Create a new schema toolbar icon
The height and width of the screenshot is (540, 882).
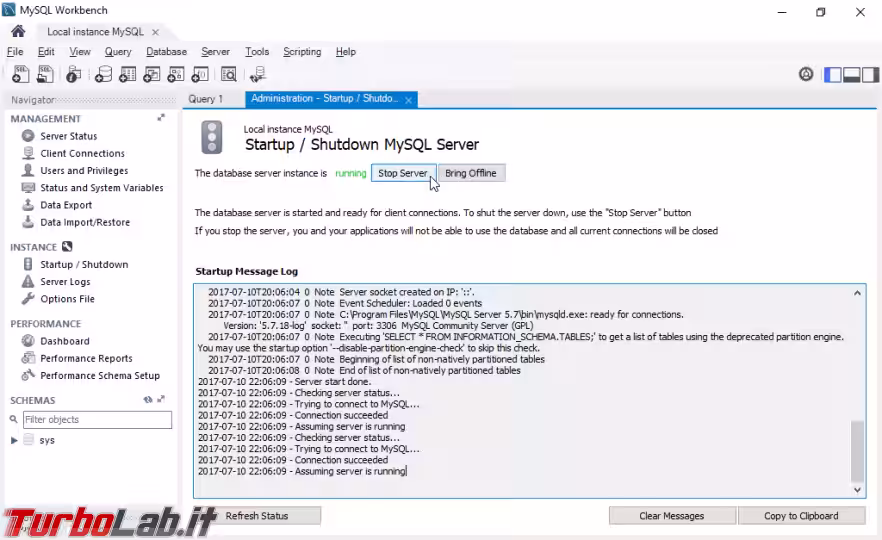point(103,74)
